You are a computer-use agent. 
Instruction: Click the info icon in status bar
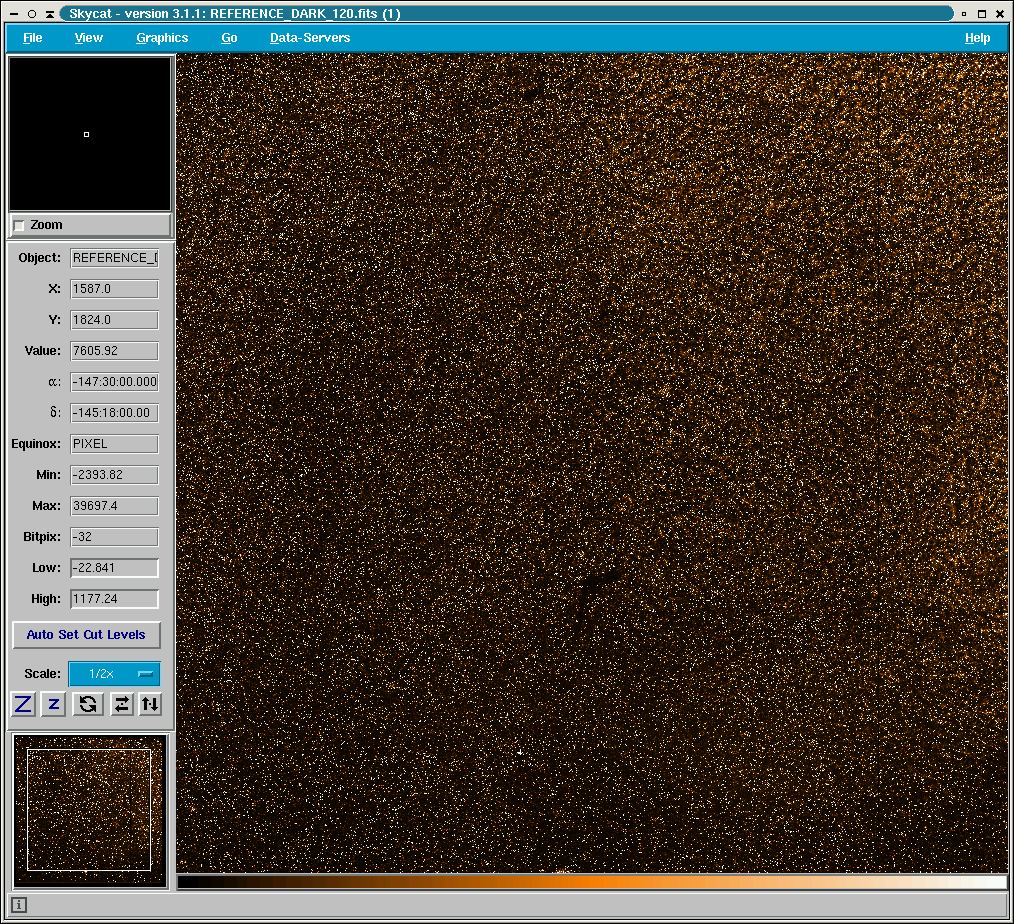tap(19, 905)
